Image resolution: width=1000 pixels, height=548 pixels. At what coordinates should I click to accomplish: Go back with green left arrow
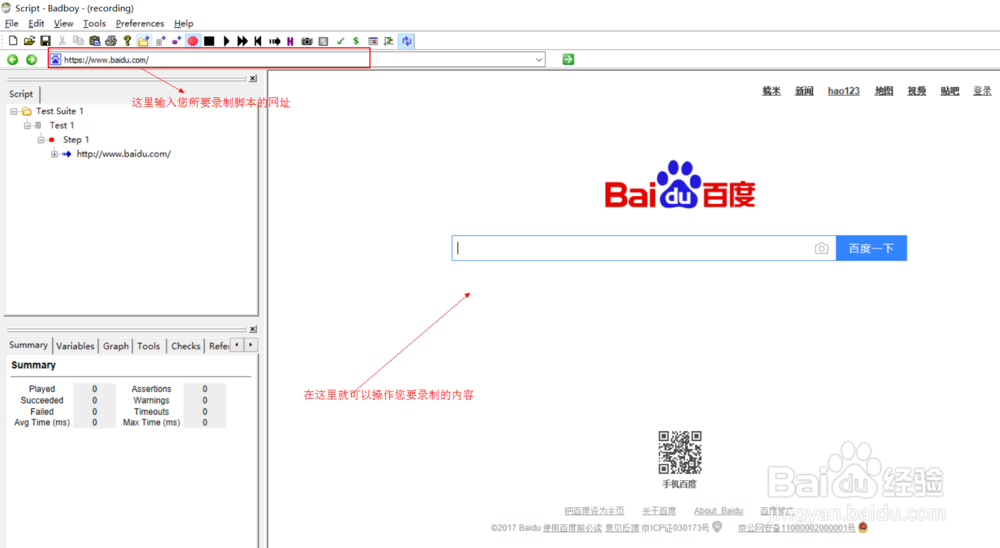click(13, 59)
